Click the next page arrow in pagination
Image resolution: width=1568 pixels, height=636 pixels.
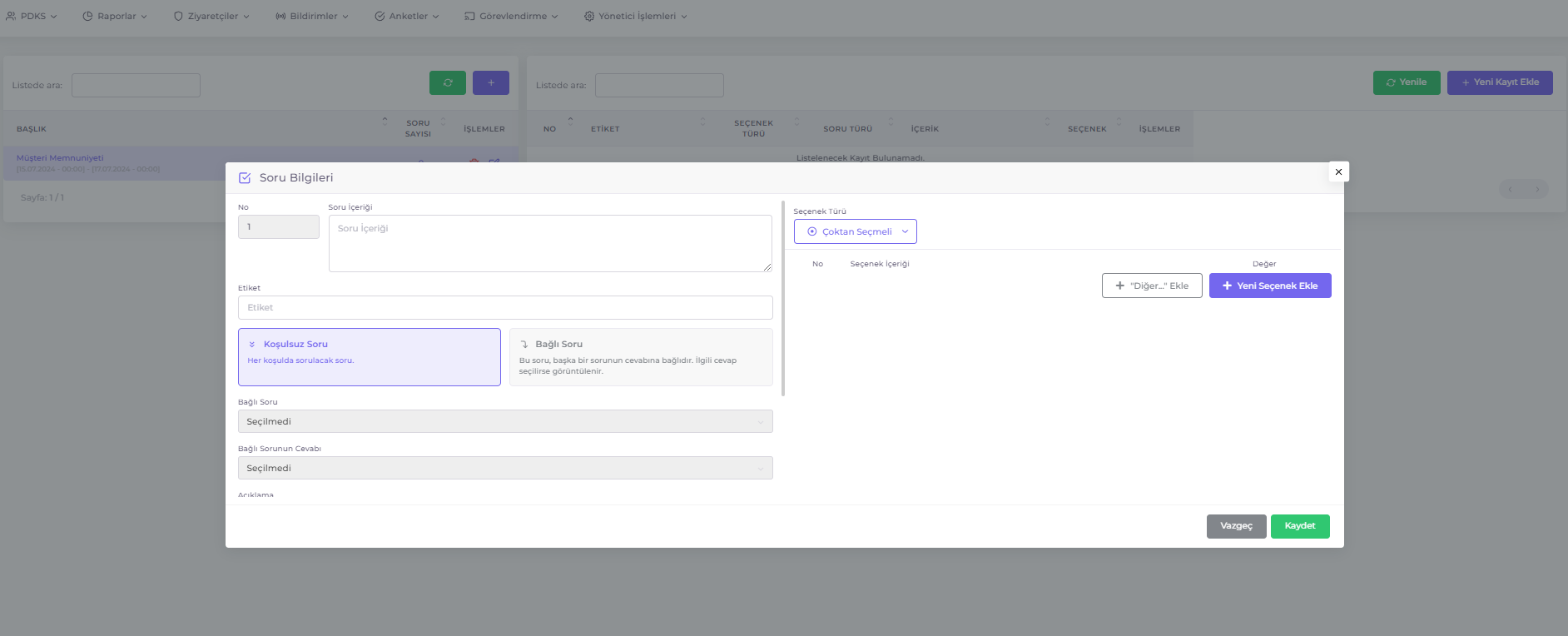(1537, 189)
